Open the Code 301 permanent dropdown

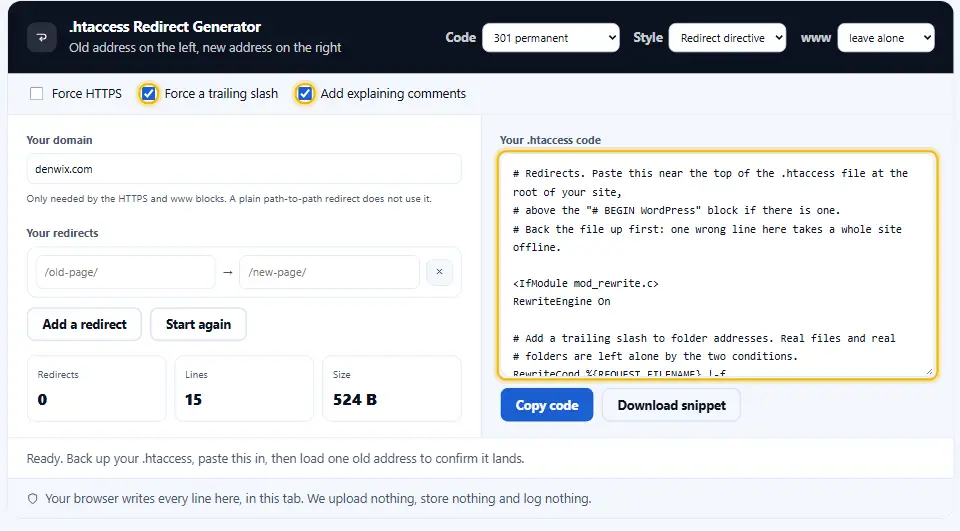(551, 38)
